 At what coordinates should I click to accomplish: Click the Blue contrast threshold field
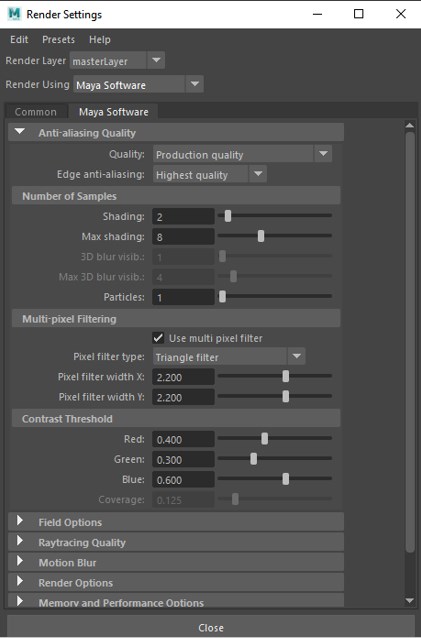pyautogui.click(x=183, y=479)
